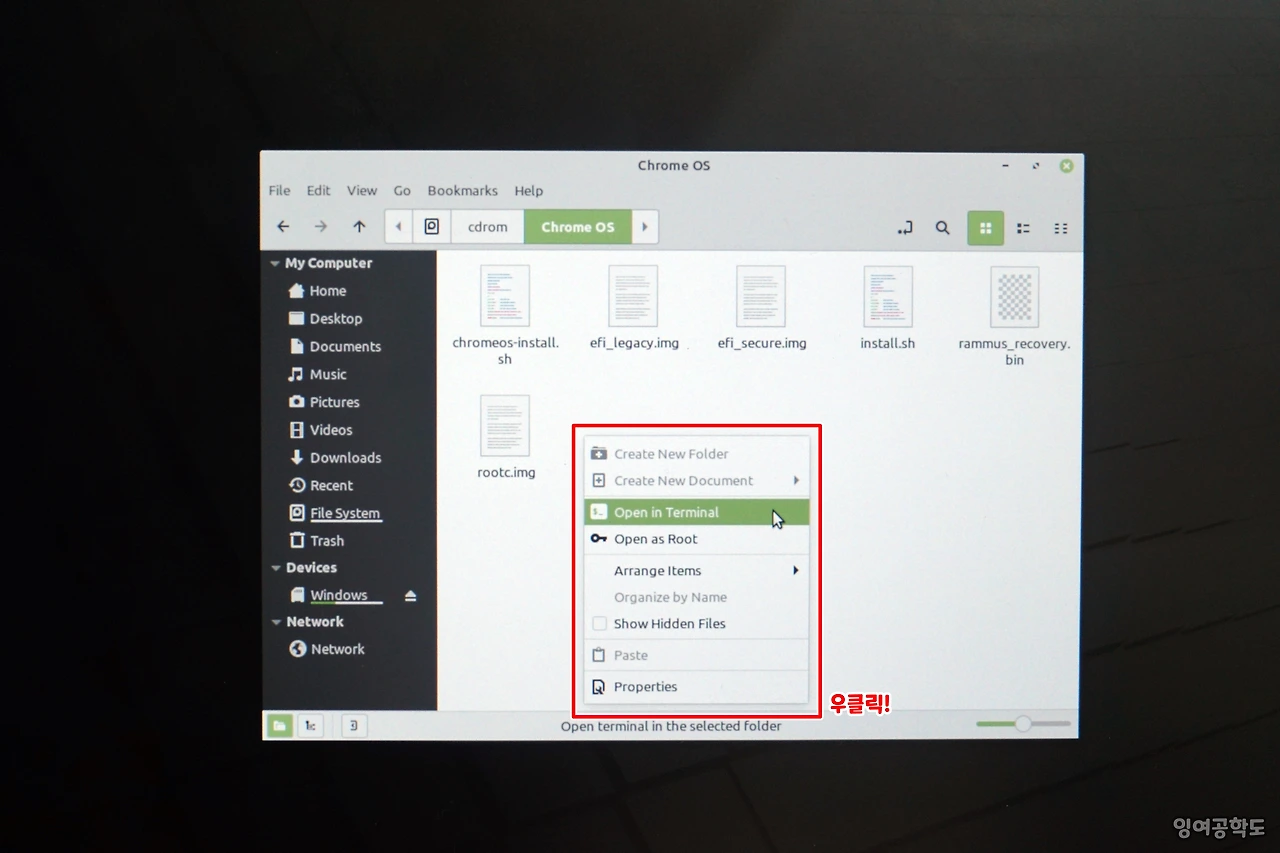The width and height of the screenshot is (1280, 853).
Task: Open the Go menu
Action: coord(402,191)
